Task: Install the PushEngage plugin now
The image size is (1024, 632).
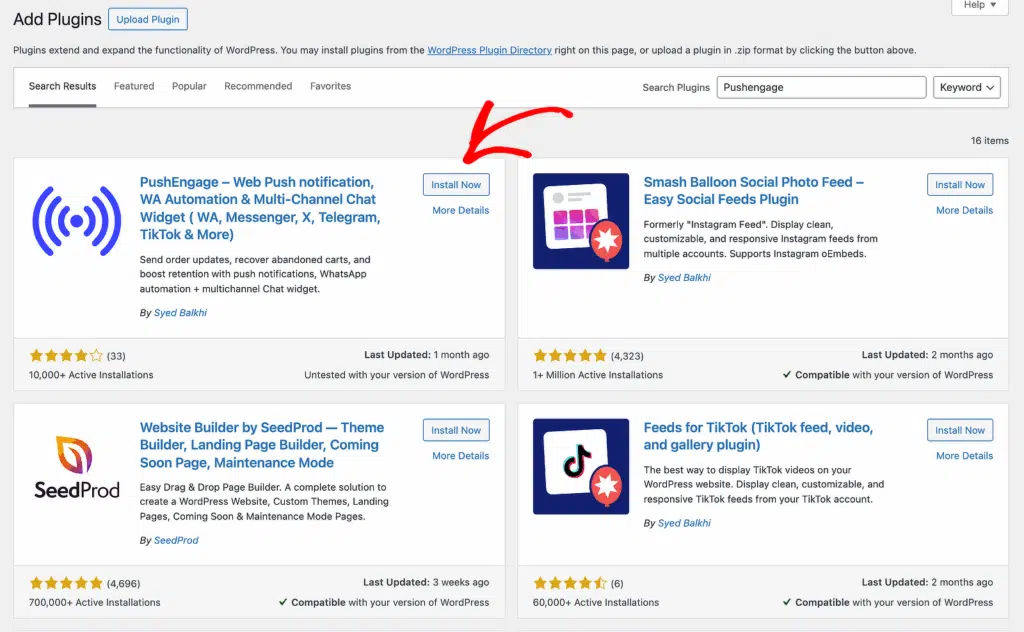Action: 456,185
